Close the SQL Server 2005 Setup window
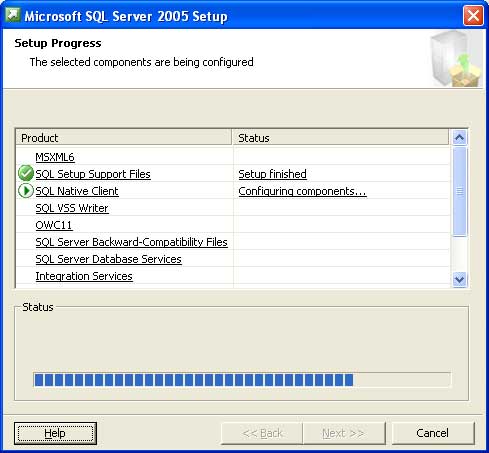 473,15
